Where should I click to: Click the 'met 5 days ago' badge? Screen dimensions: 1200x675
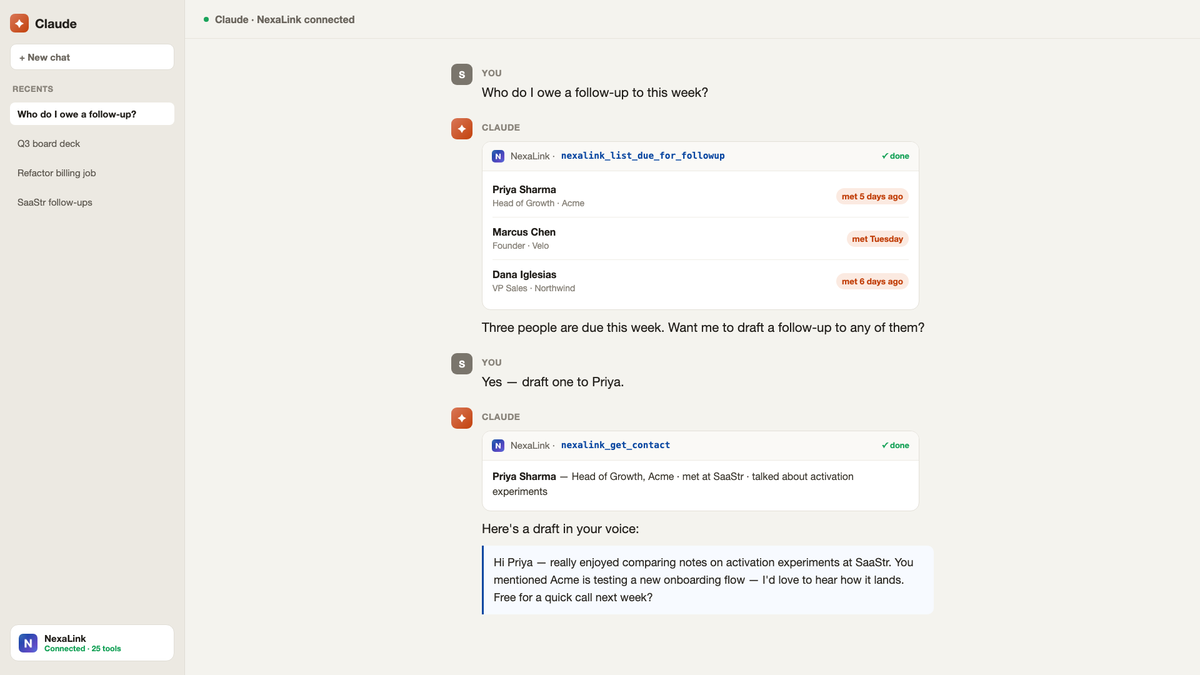pyautogui.click(x=872, y=196)
